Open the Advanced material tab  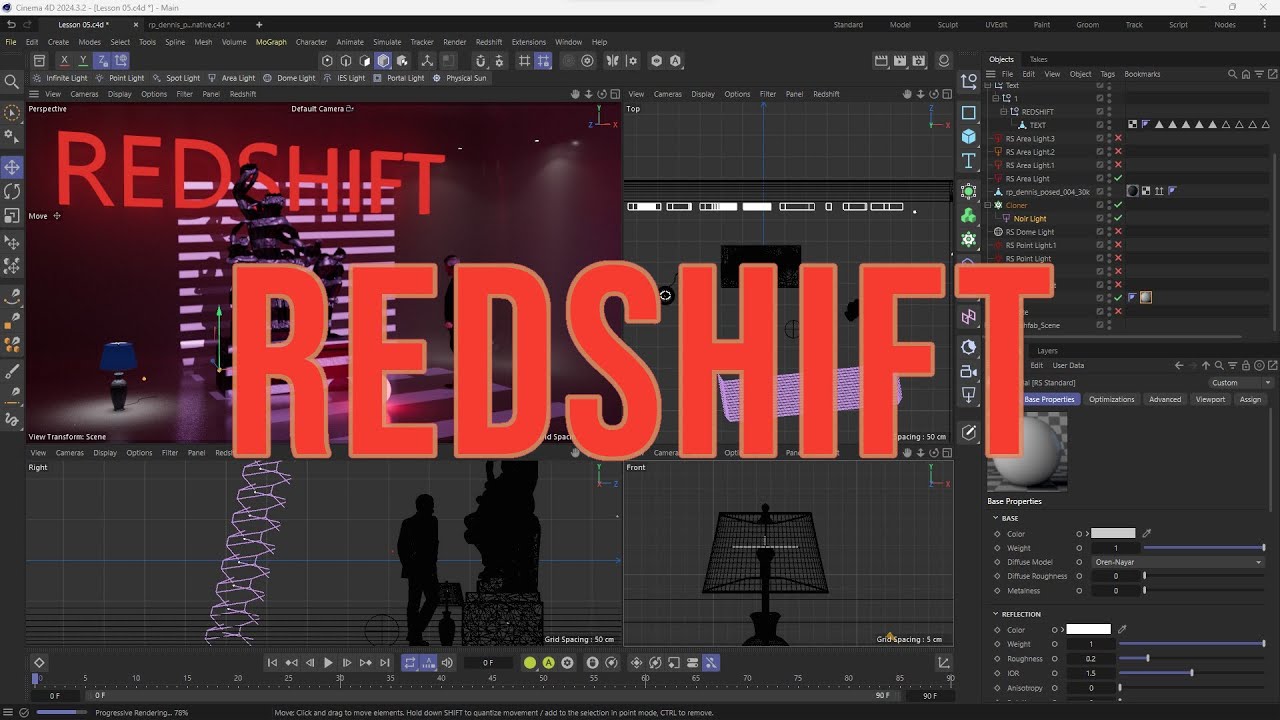pos(1165,399)
